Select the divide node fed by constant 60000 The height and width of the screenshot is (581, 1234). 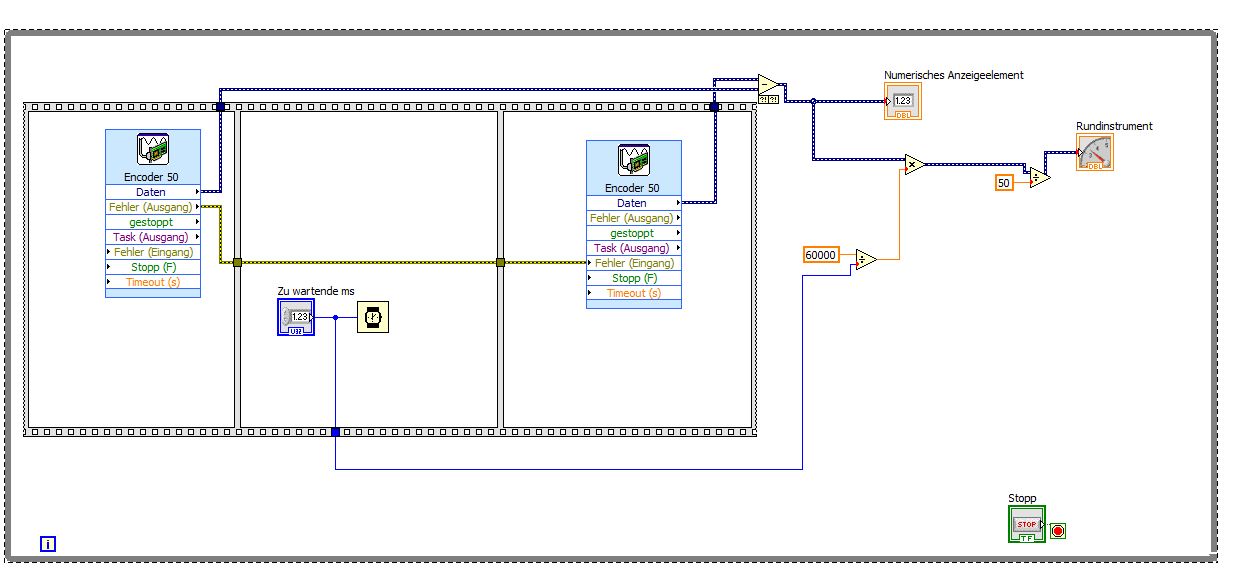(866, 260)
